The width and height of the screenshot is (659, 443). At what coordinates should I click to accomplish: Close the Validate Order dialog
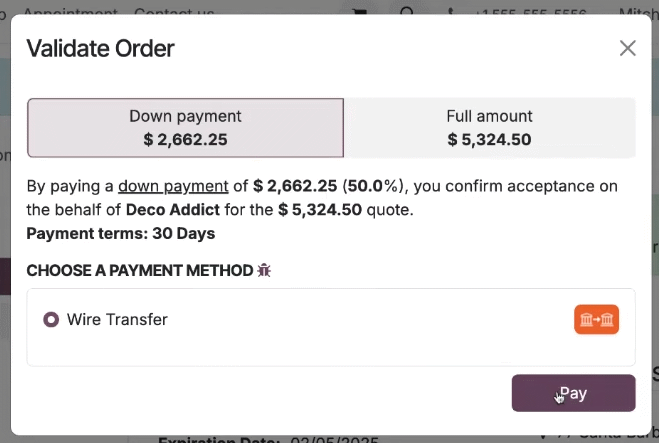[x=627, y=48]
